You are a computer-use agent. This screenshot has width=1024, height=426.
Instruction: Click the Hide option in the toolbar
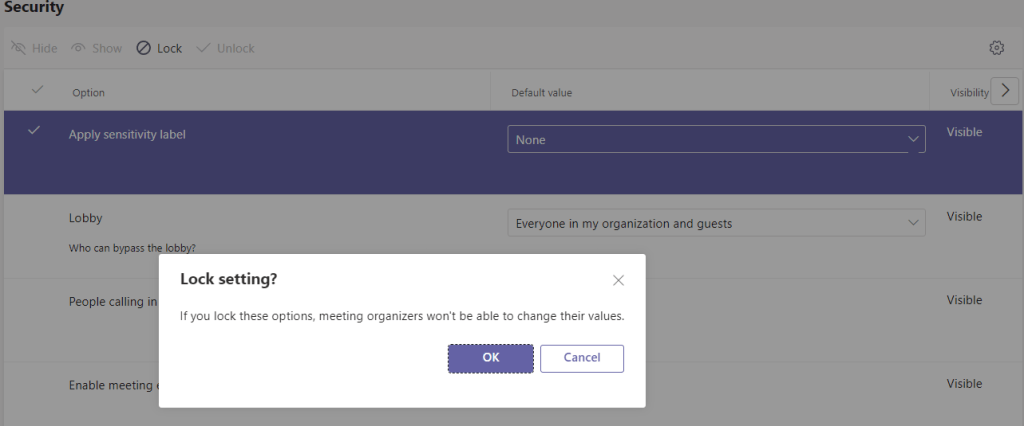point(33,48)
